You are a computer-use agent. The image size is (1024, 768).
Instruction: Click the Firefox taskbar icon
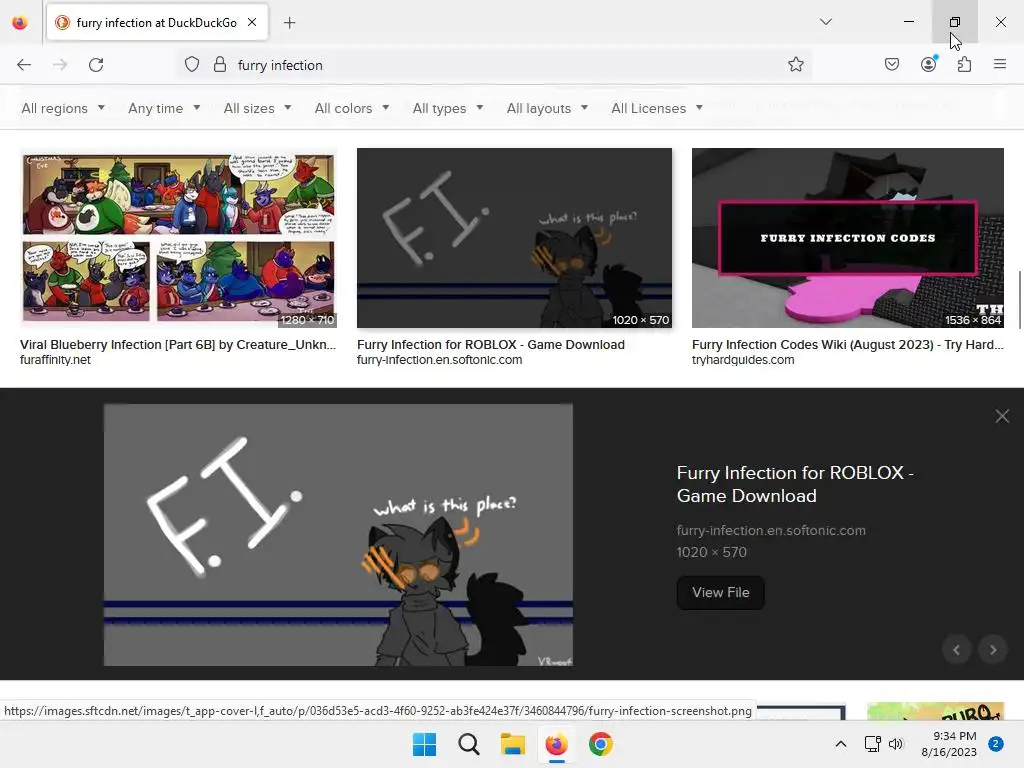[x=556, y=744]
